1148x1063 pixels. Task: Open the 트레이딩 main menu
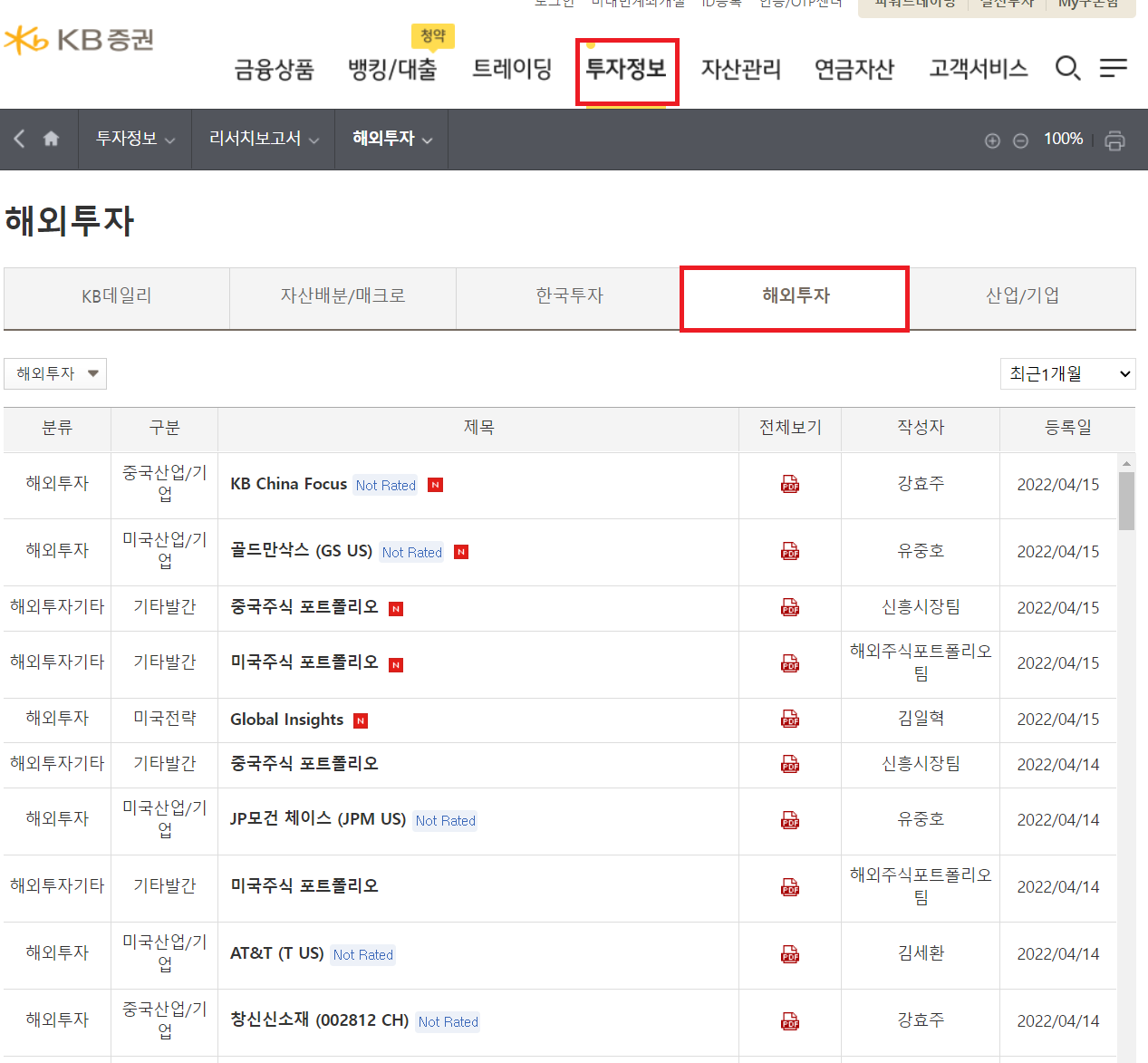pos(512,69)
